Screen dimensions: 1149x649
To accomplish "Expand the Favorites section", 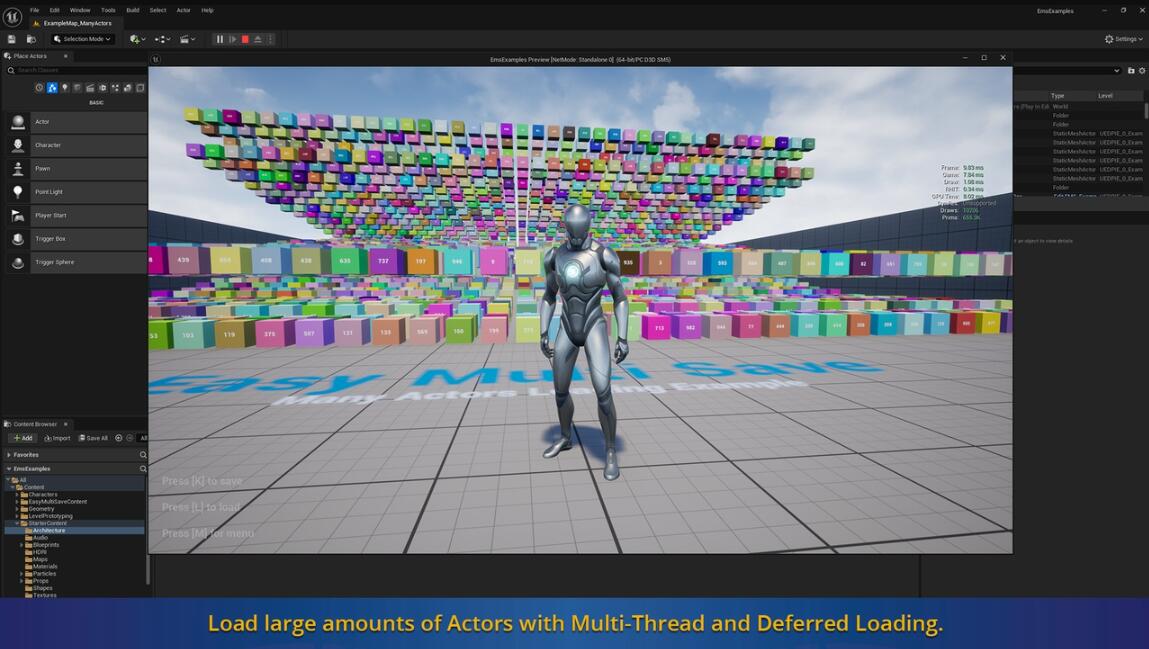I will pyautogui.click(x=9, y=455).
